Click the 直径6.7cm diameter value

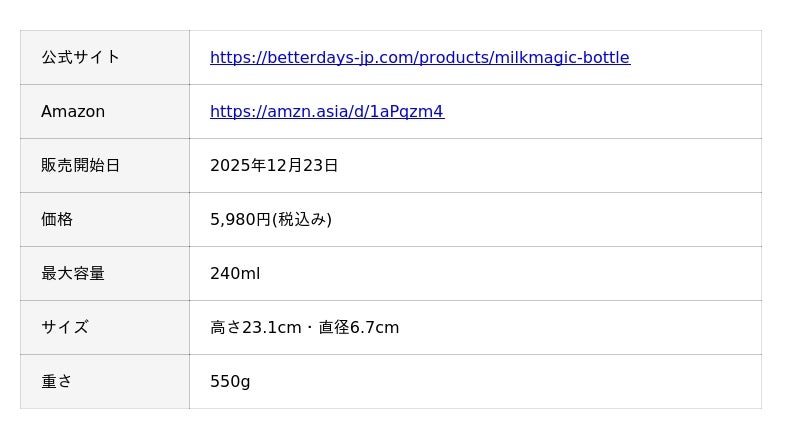click(x=359, y=328)
